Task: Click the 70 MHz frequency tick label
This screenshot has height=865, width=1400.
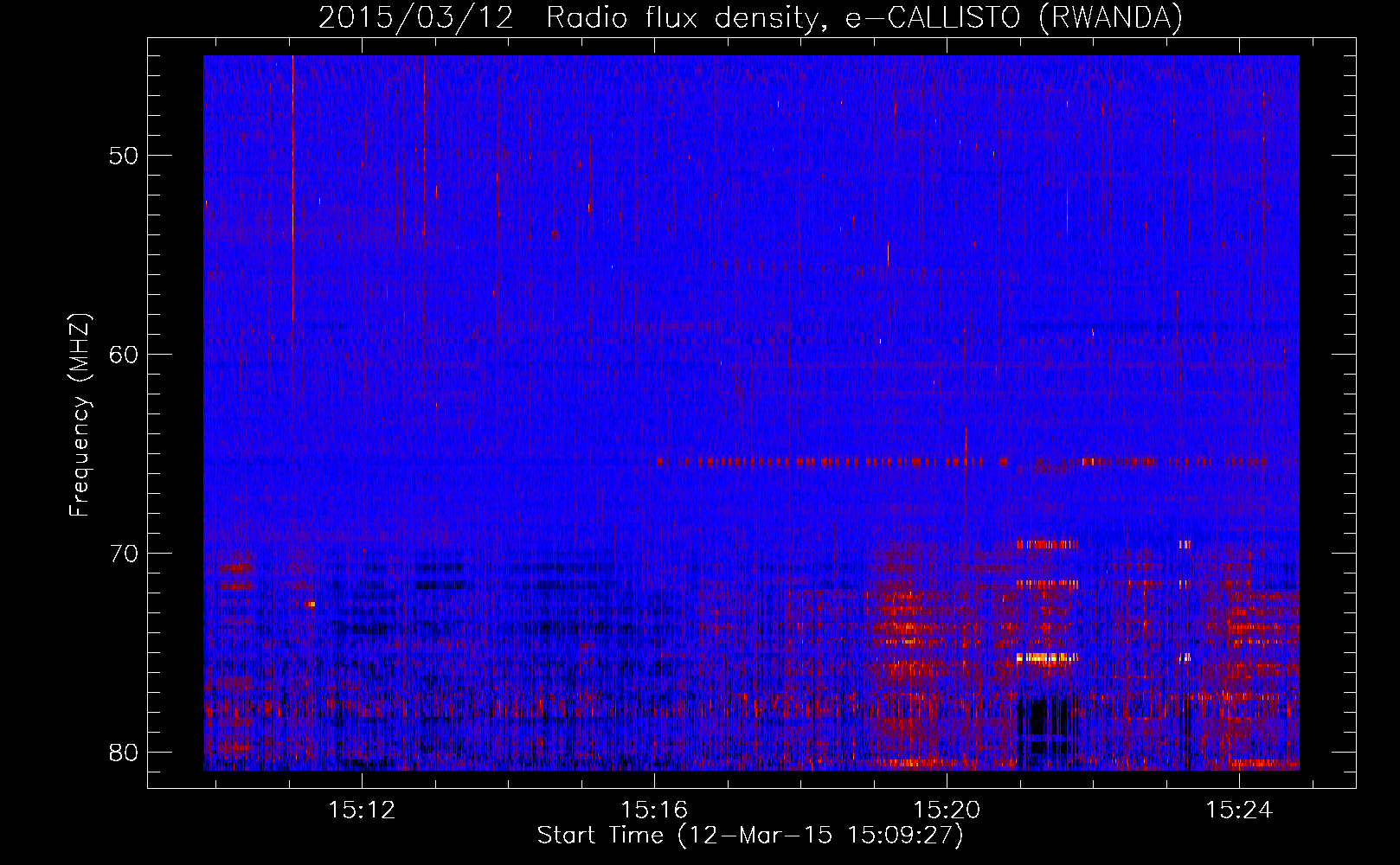Action: pyautogui.click(x=125, y=554)
